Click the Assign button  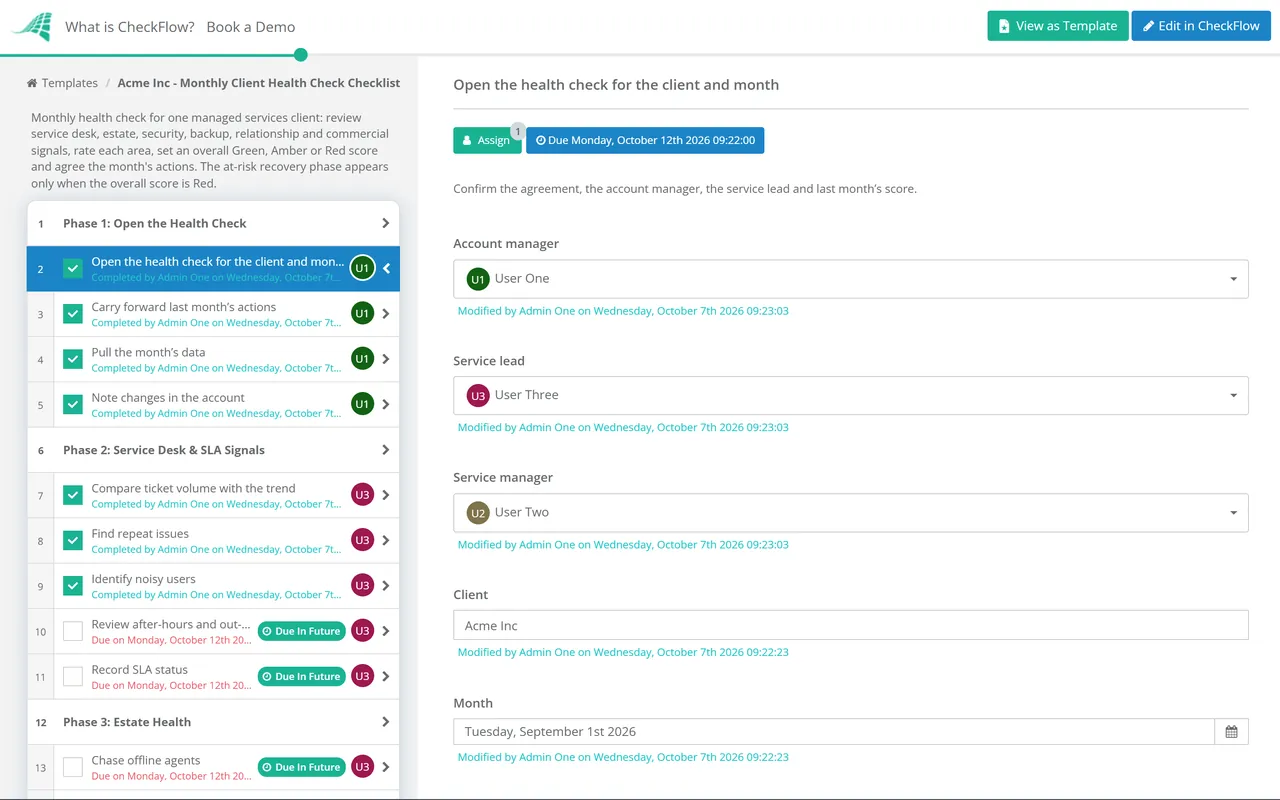pyautogui.click(x=487, y=141)
